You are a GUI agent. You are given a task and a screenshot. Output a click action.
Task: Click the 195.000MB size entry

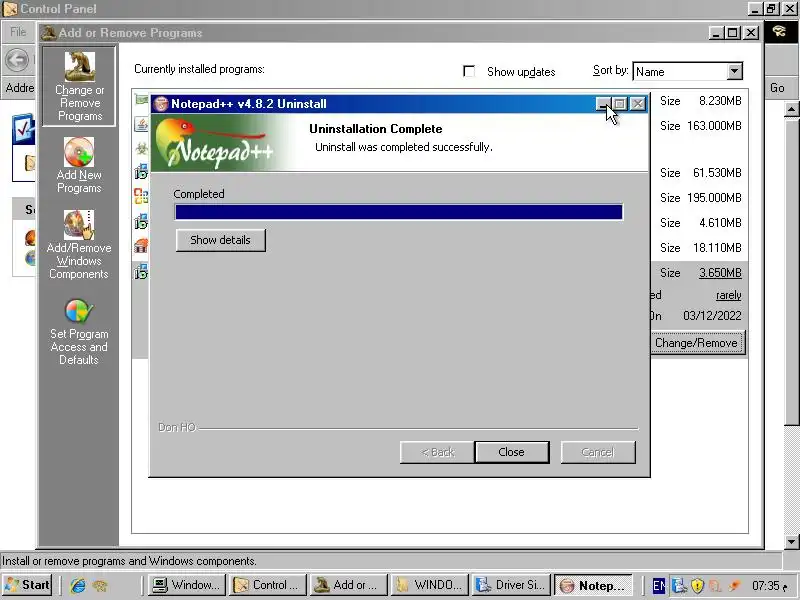coord(714,197)
